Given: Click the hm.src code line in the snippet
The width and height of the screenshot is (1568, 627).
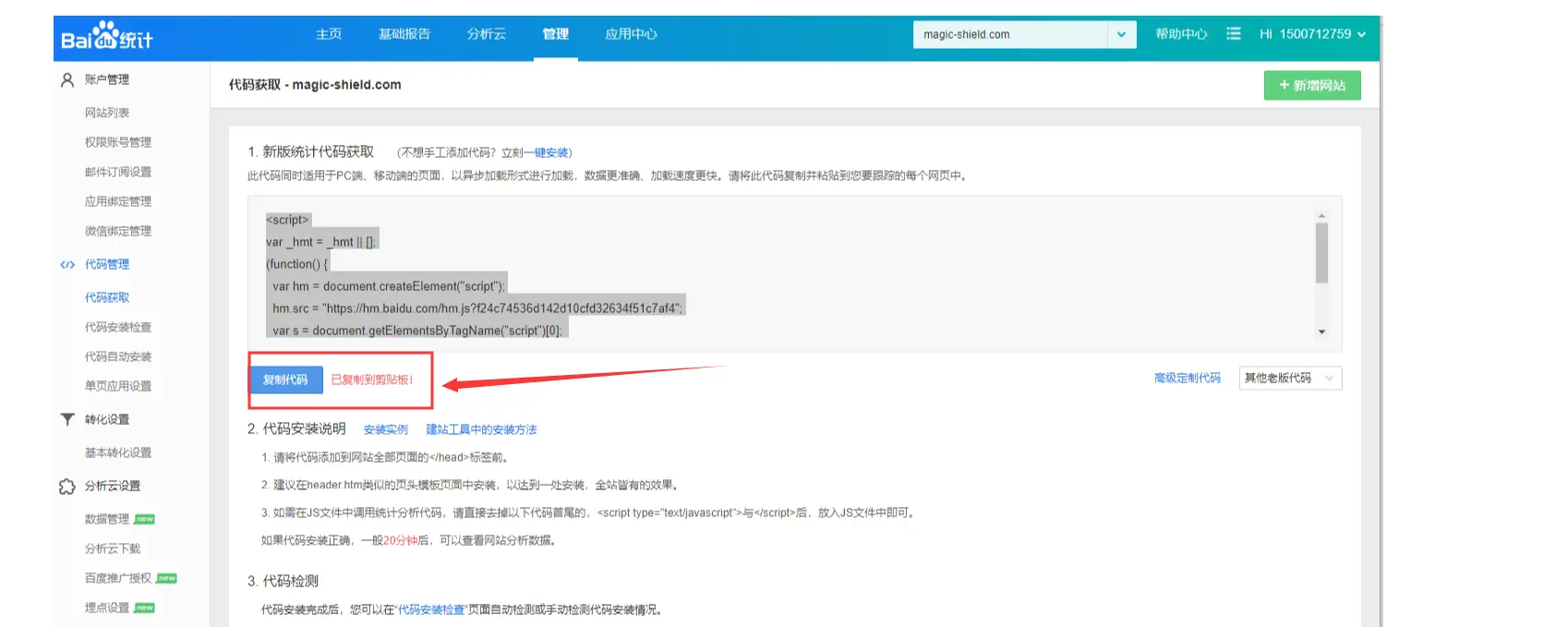Looking at the screenshot, I should 477,308.
